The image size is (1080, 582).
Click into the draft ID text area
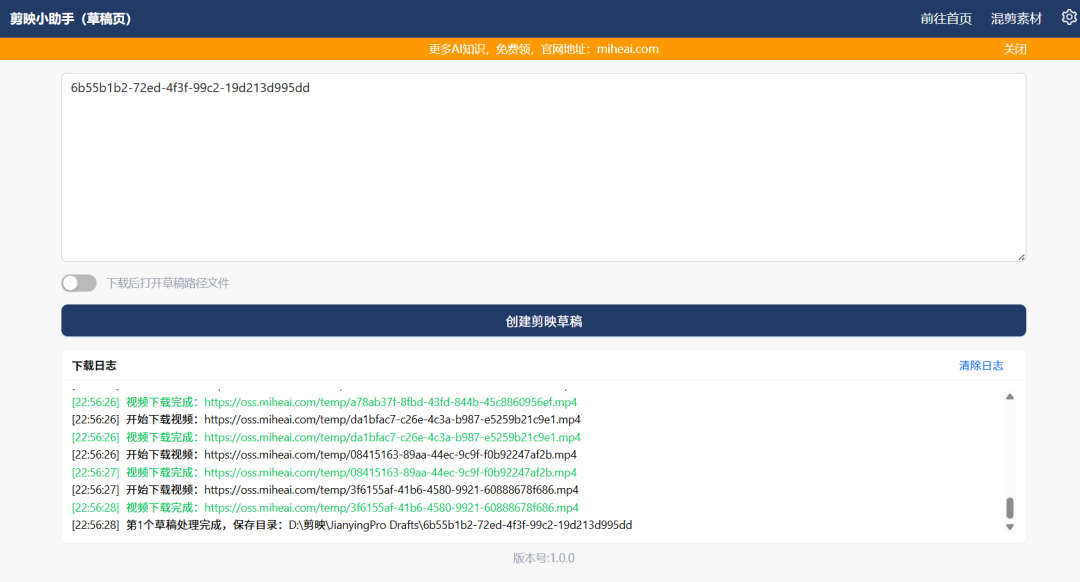click(543, 170)
